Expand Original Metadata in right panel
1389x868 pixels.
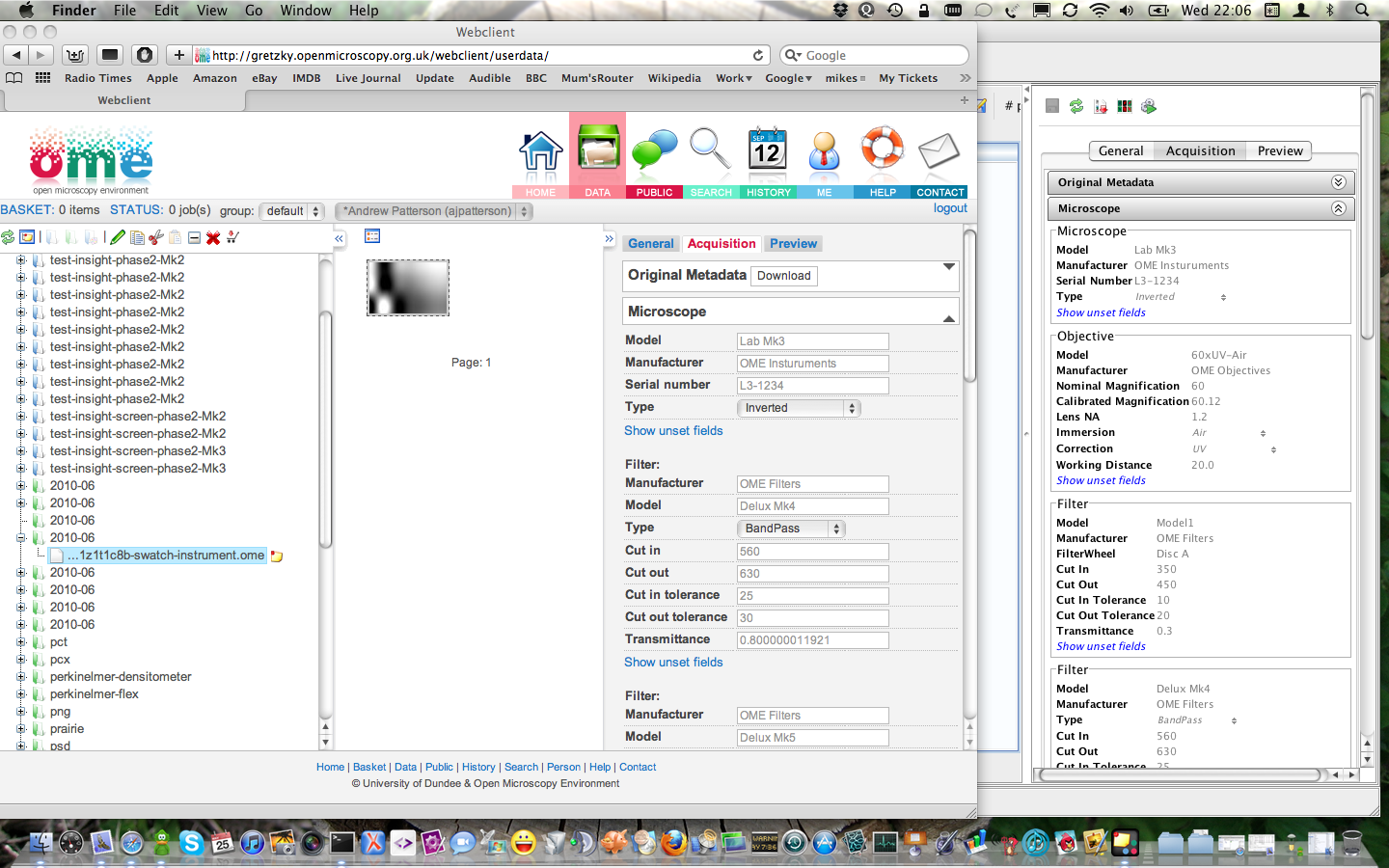(1338, 182)
